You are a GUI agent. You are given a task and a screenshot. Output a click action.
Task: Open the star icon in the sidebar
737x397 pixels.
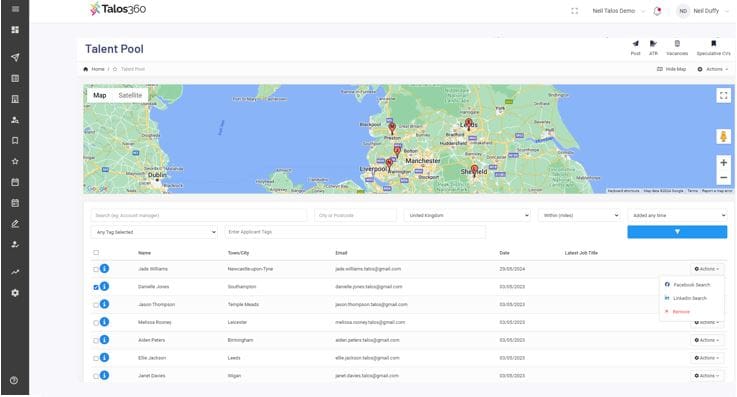(15, 161)
